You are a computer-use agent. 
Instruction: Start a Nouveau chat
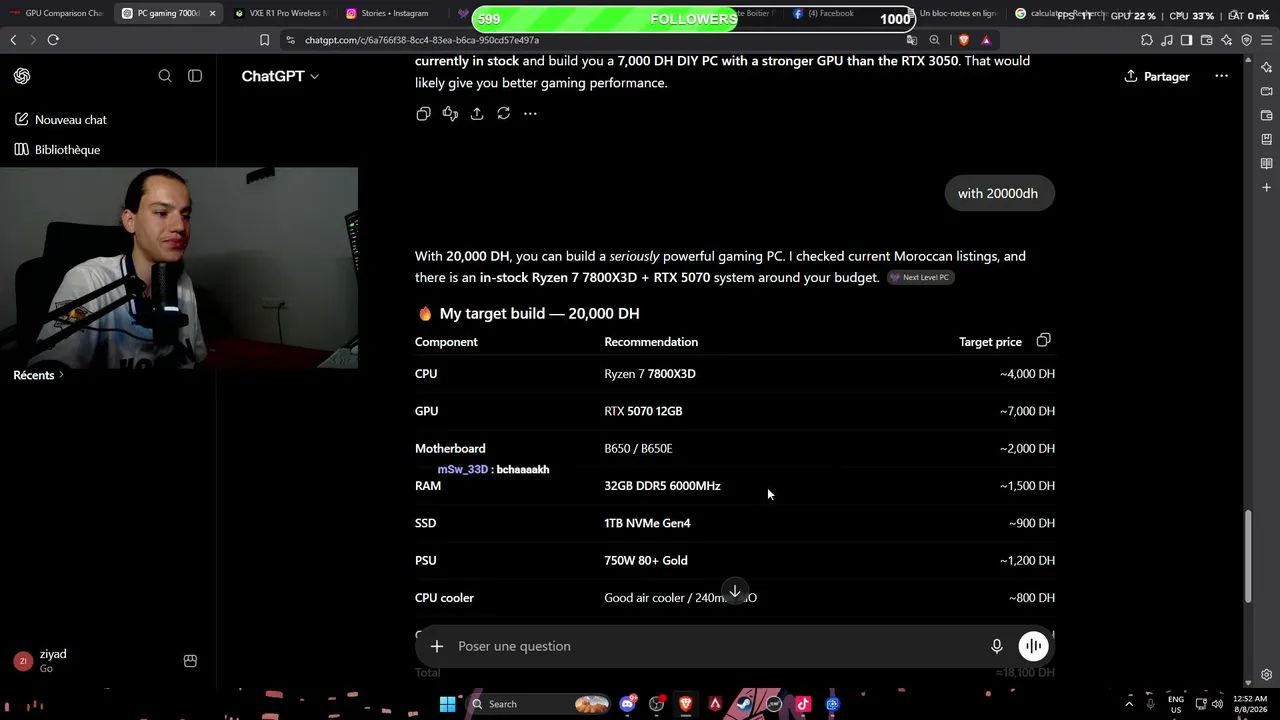coord(61,120)
